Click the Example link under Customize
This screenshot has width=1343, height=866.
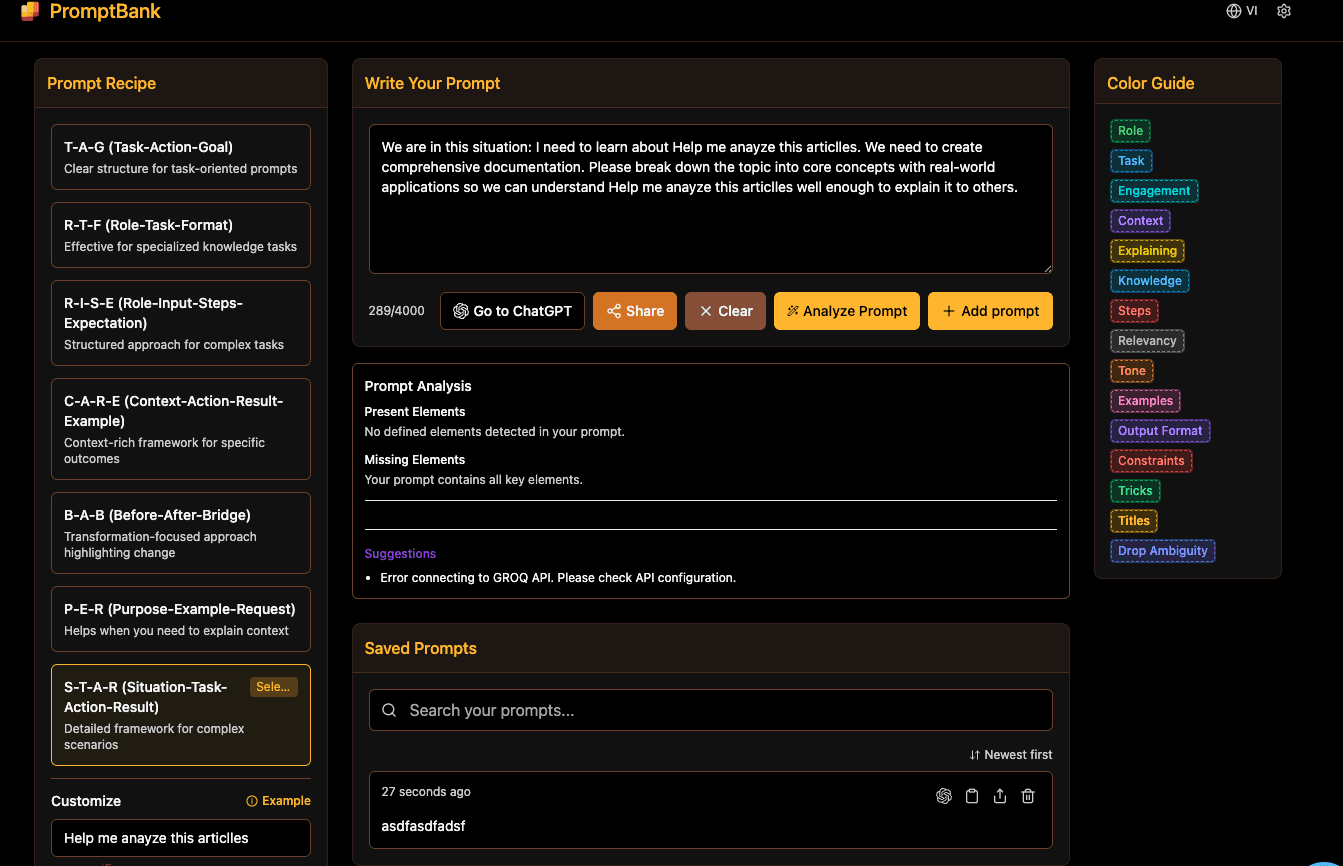pos(278,800)
